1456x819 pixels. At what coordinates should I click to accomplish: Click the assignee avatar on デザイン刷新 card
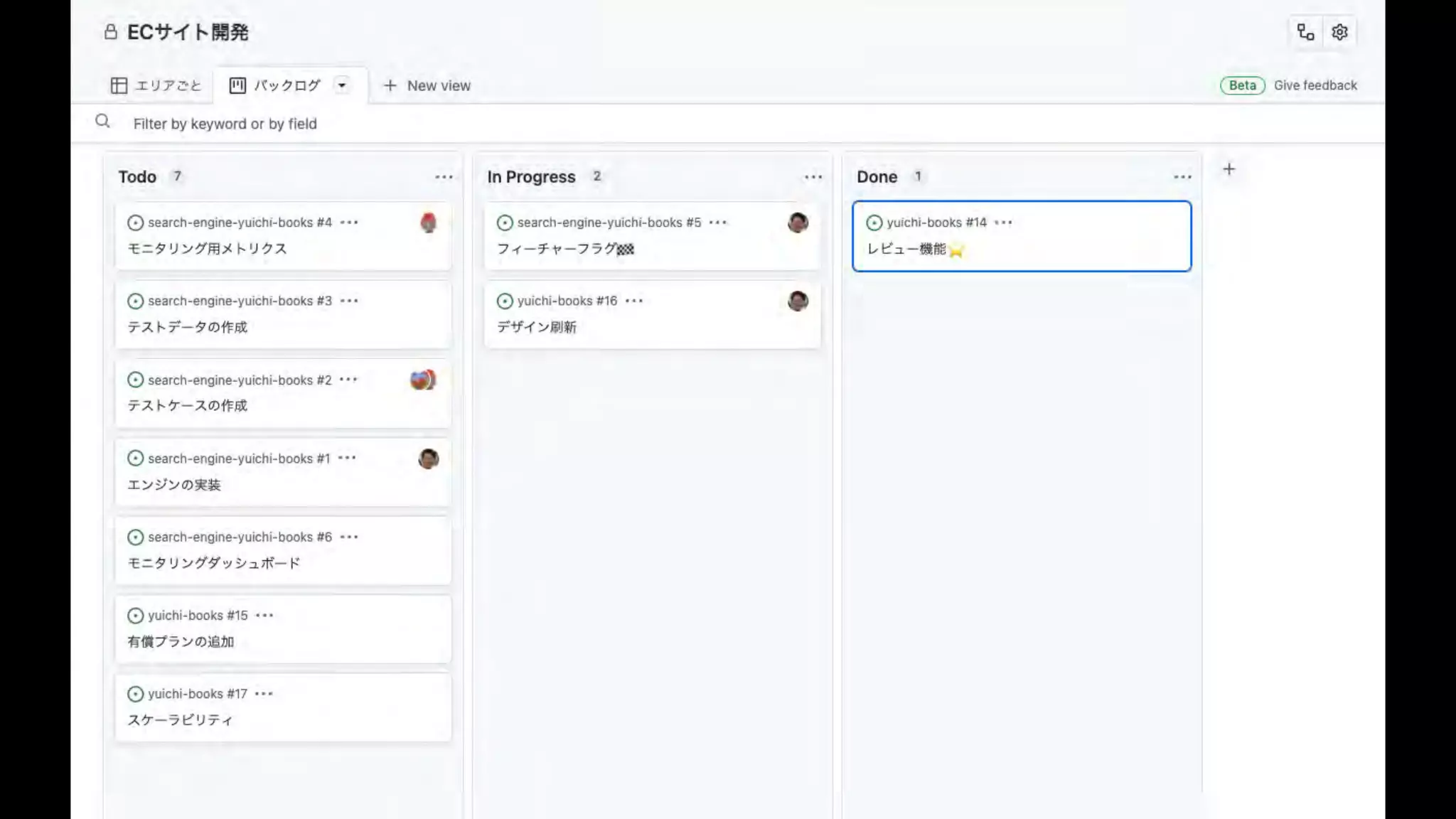point(798,301)
